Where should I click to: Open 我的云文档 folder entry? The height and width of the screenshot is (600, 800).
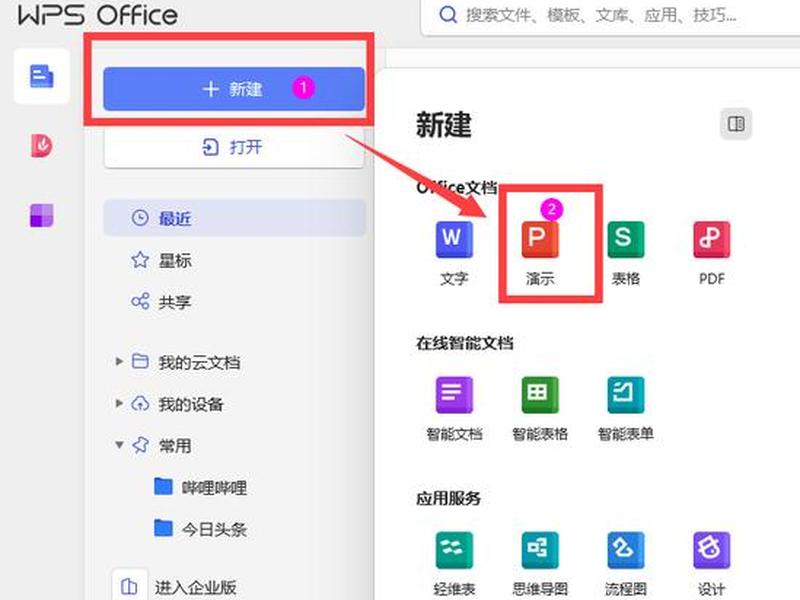coord(199,362)
